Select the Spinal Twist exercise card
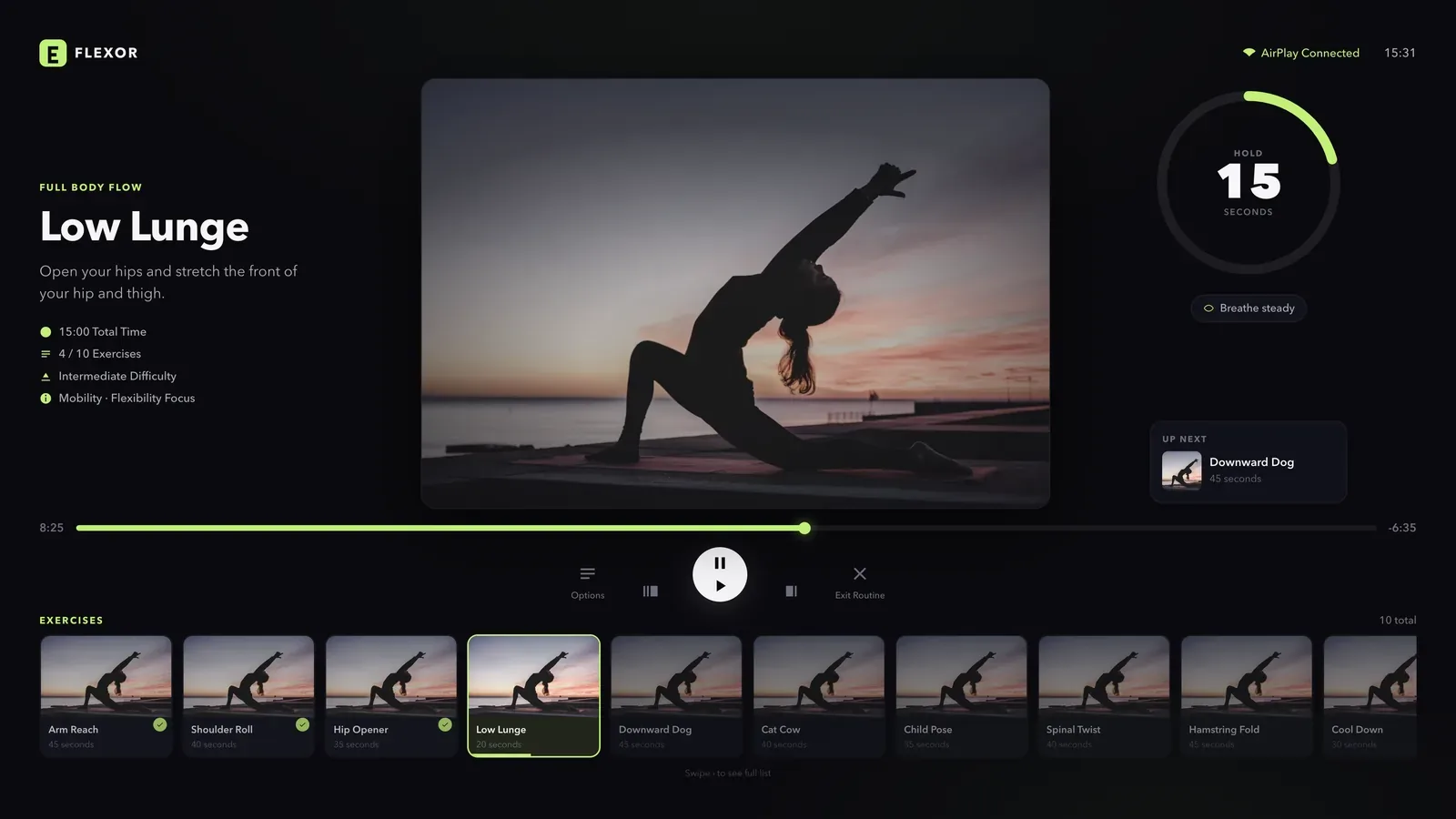 coord(1104,696)
